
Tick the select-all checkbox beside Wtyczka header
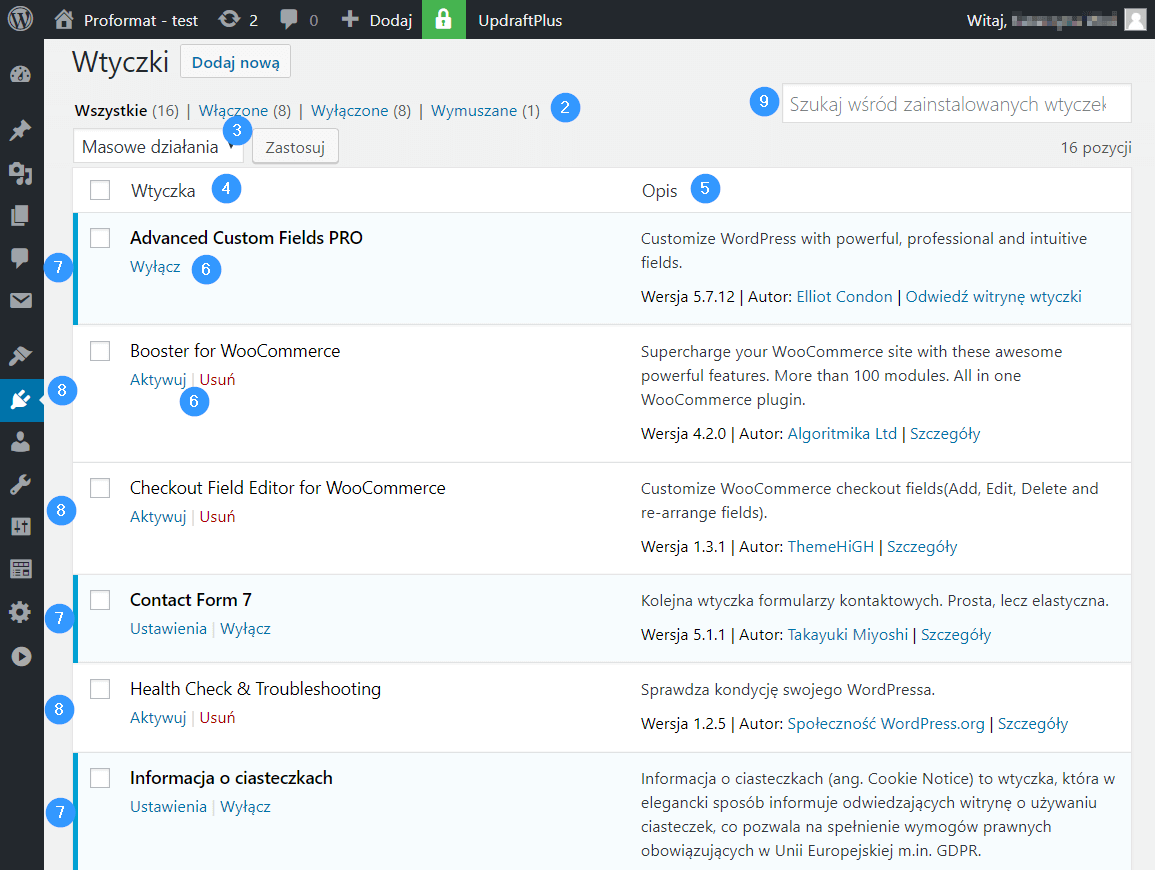[x=100, y=190]
